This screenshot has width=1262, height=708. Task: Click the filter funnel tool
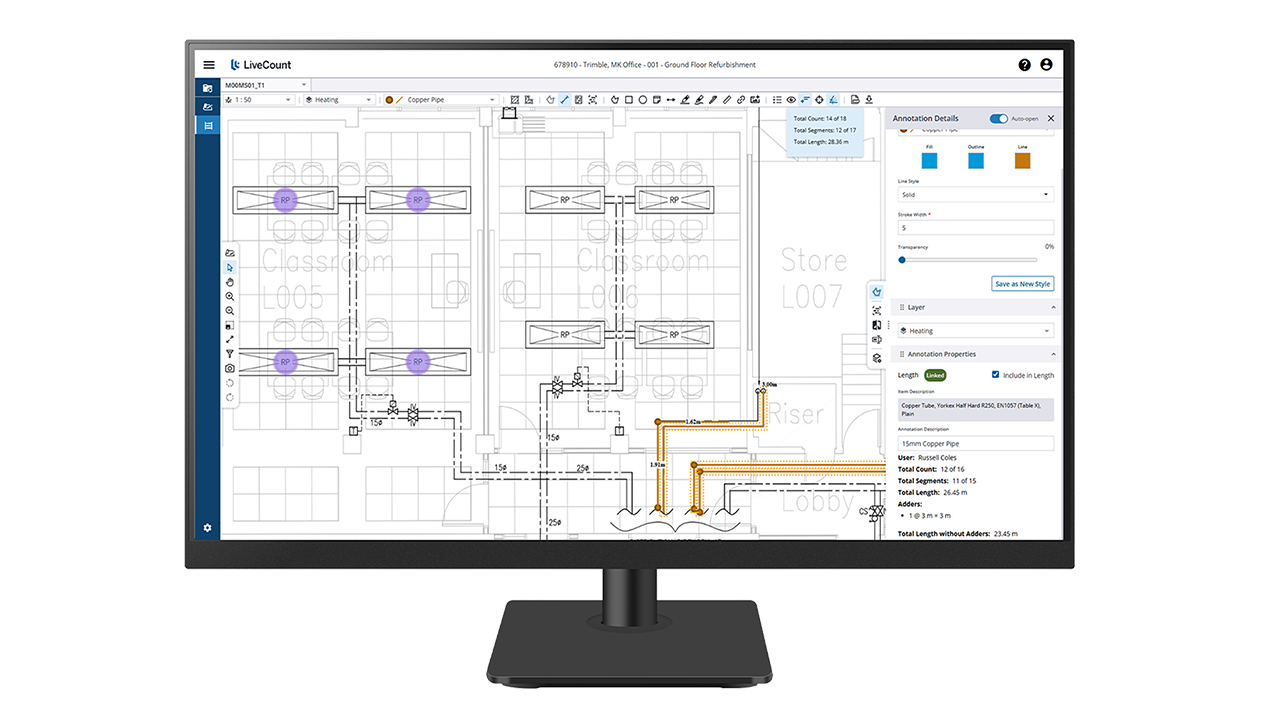click(230, 354)
